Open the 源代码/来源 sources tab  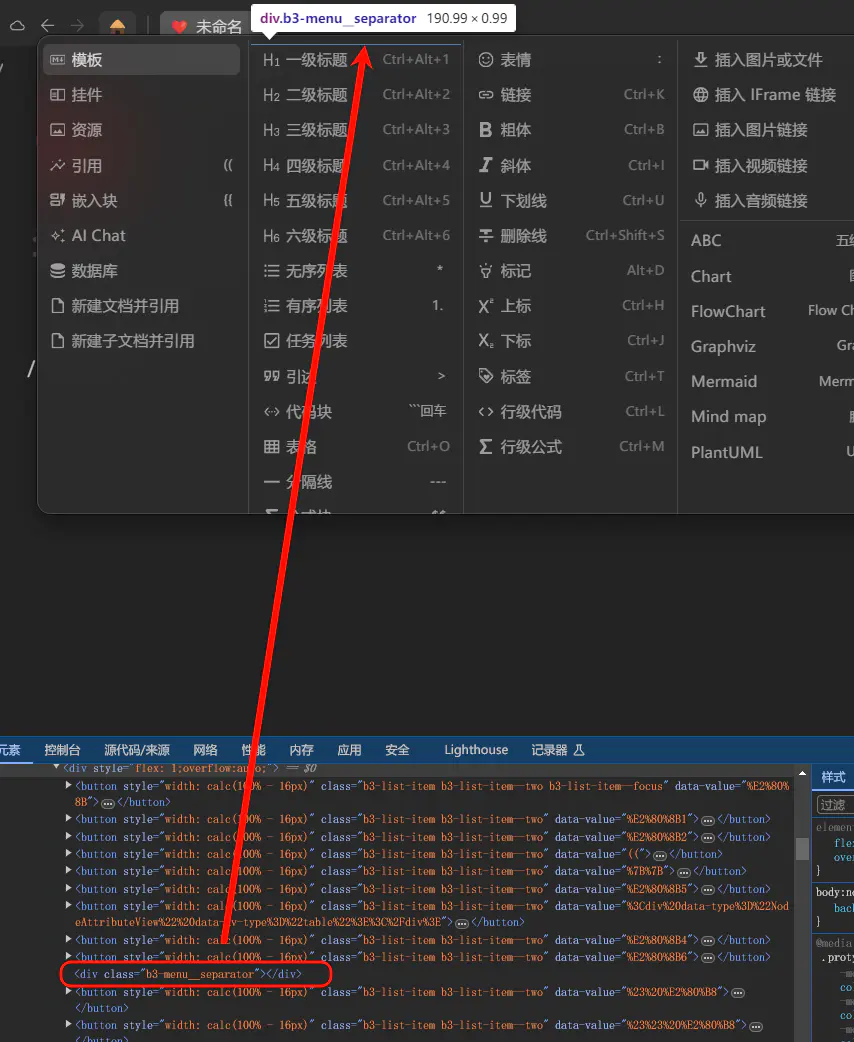137,750
